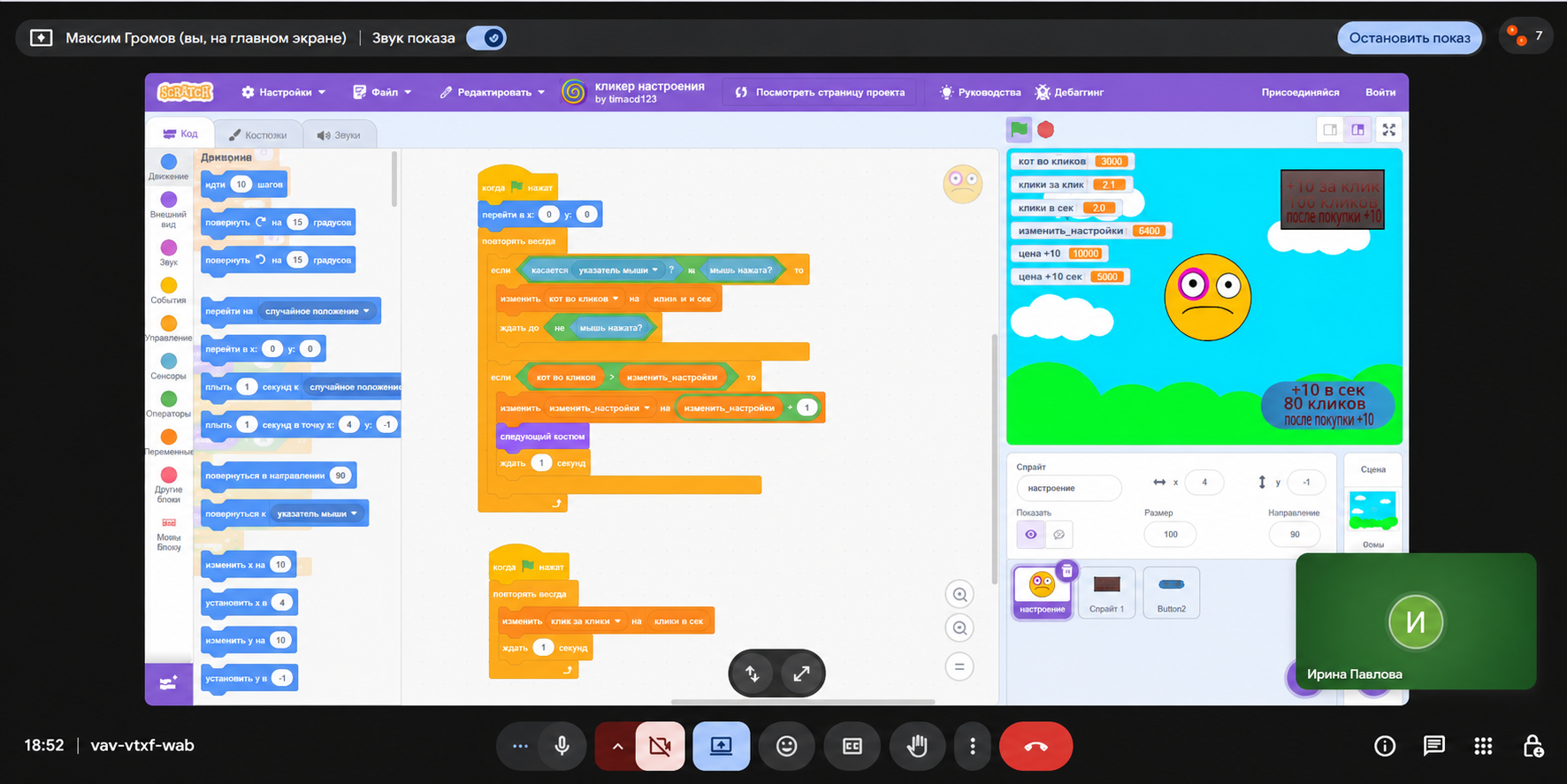Screen dimensions: 1567x784
Task: Hide the sprite using crossed eye icon
Action: coord(1059,535)
